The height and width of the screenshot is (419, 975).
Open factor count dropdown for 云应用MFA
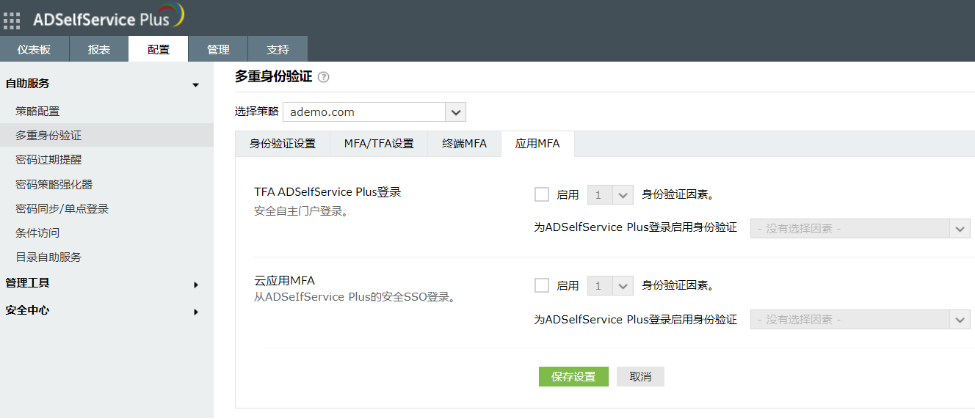point(611,286)
